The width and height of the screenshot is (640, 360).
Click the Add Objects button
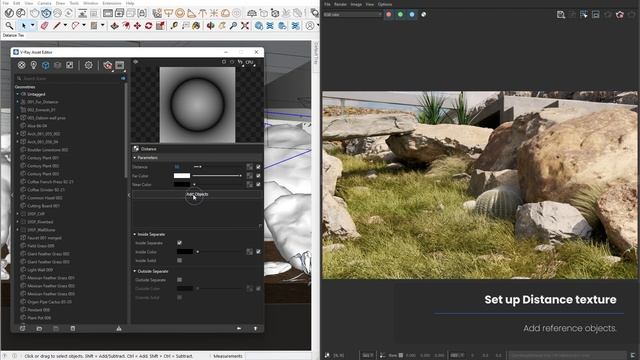point(197,194)
